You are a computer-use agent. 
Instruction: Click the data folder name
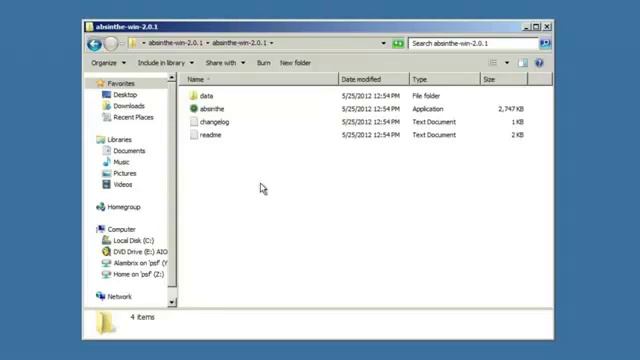click(206, 96)
